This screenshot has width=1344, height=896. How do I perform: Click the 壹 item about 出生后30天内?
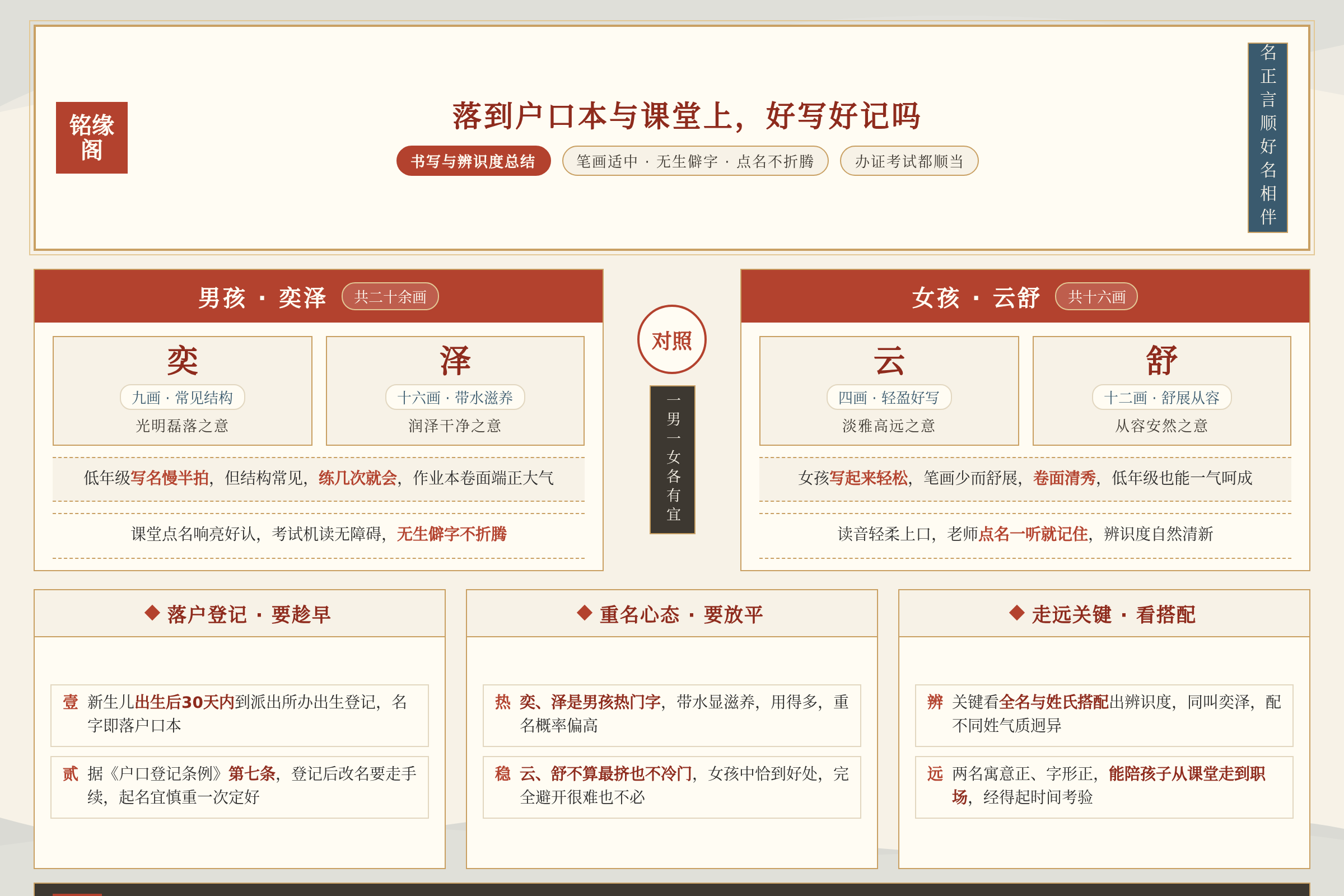(x=240, y=716)
